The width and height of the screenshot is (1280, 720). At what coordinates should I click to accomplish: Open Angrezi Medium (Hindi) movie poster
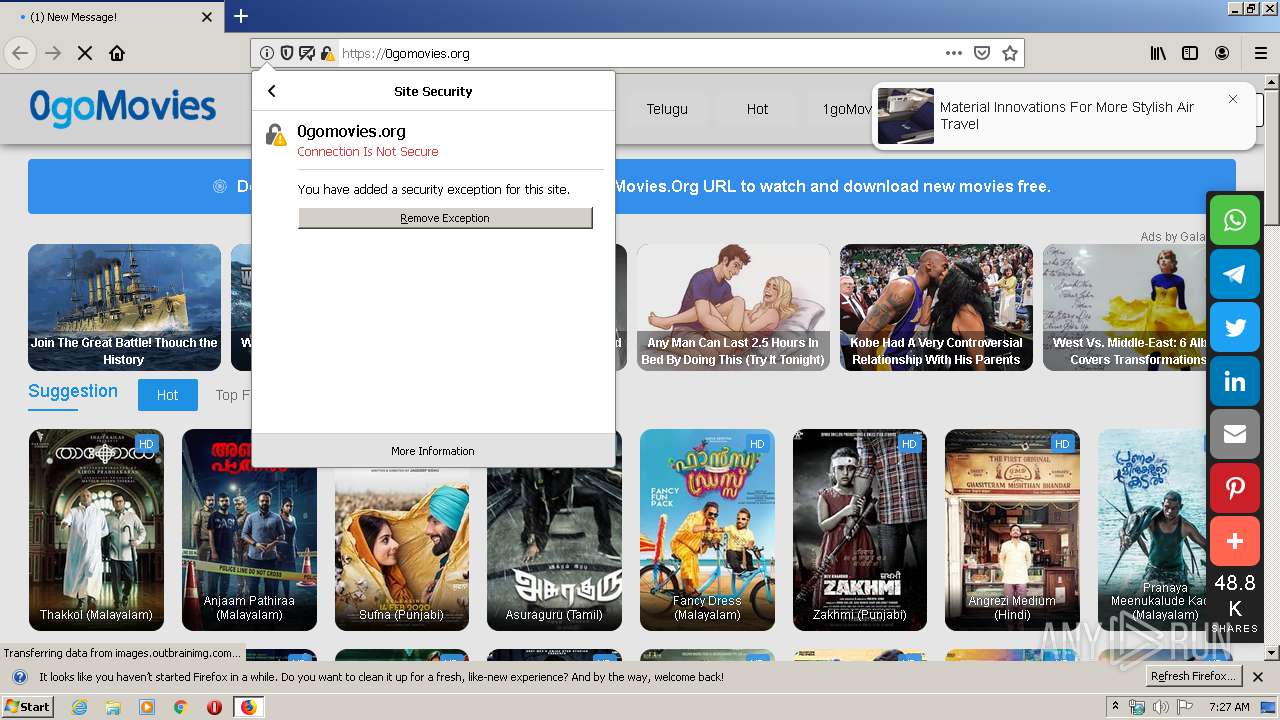(x=1012, y=530)
